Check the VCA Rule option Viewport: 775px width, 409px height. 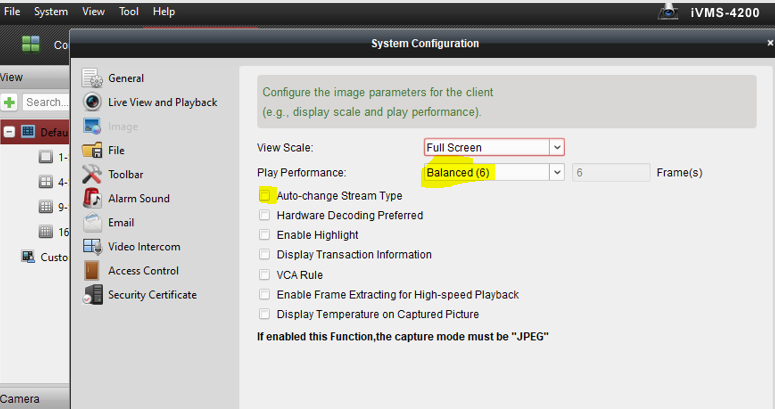(265, 275)
